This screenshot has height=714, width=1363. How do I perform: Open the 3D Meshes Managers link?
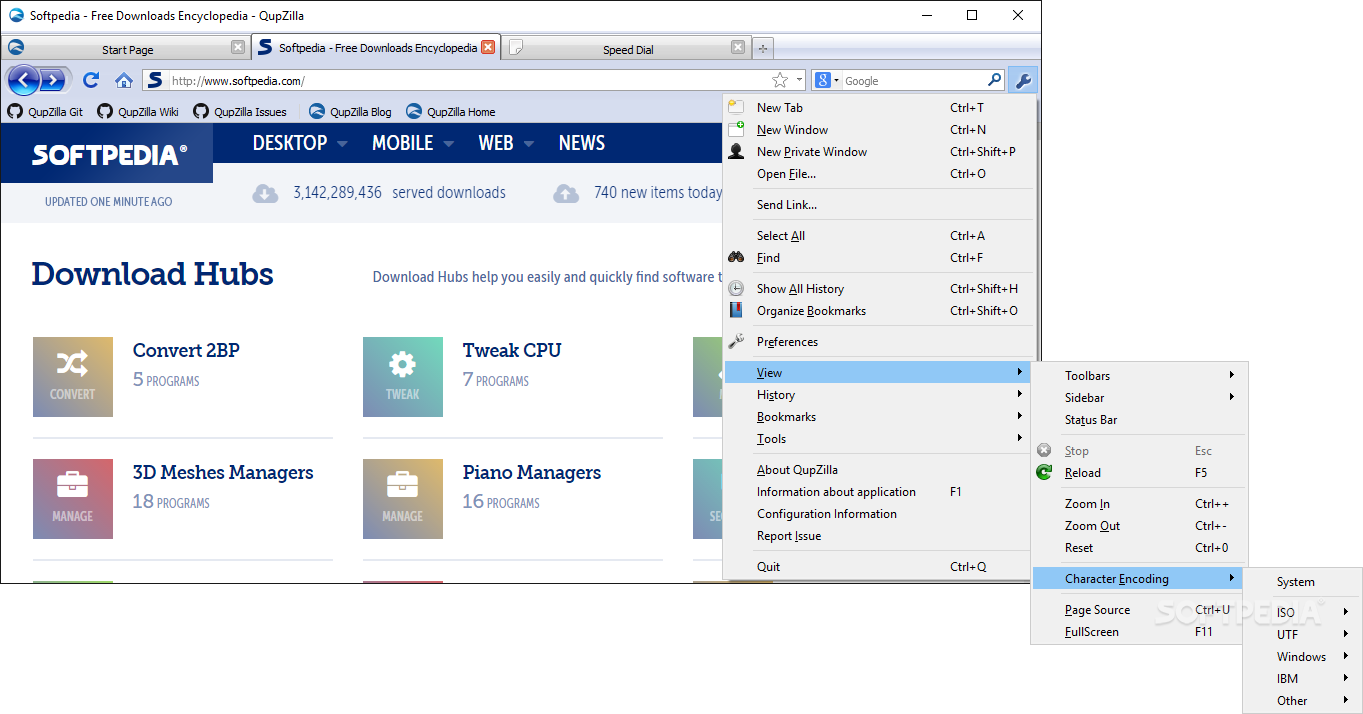point(223,472)
